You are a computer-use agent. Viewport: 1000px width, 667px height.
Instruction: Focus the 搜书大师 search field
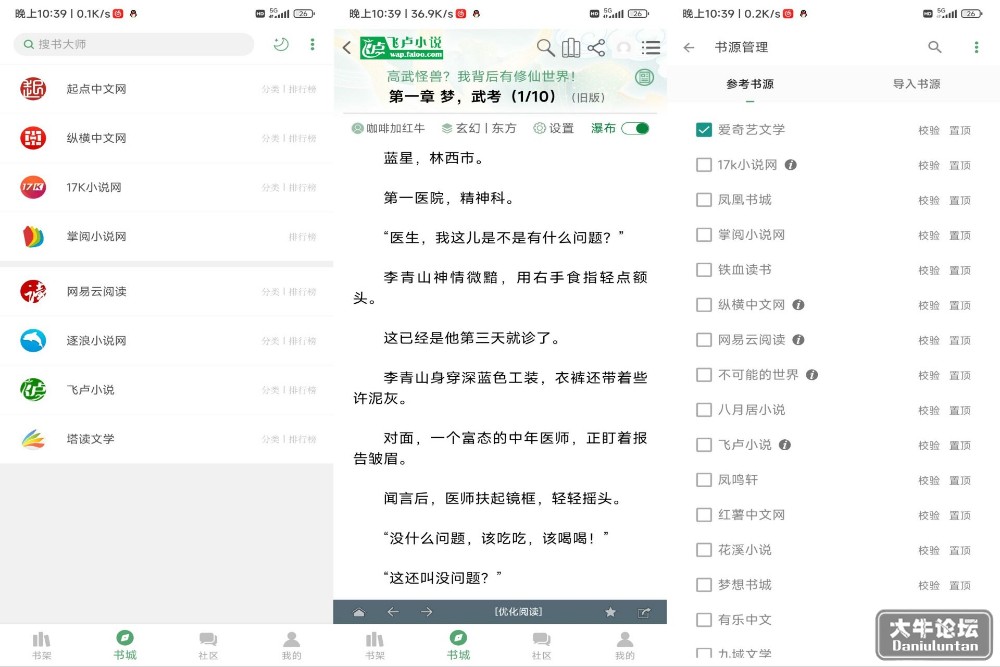pyautogui.click(x=134, y=44)
